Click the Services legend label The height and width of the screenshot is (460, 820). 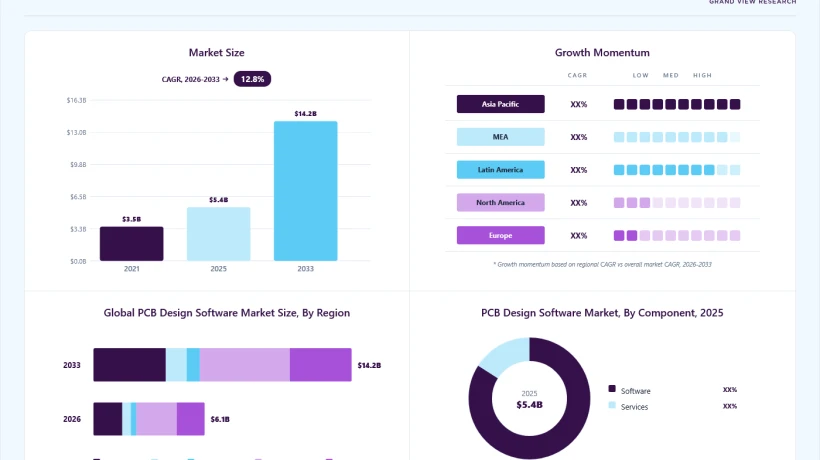[634, 407]
